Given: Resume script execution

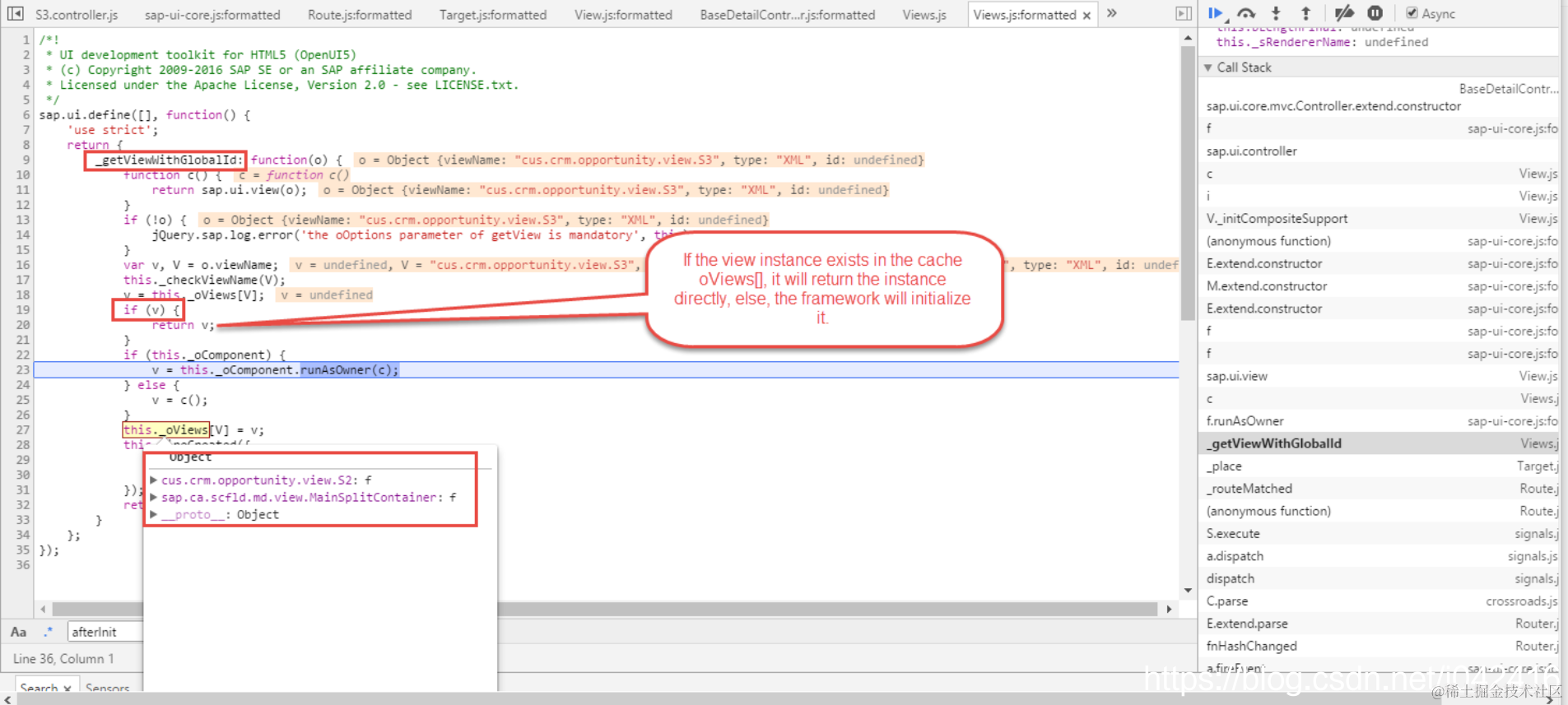Looking at the screenshot, I should pyautogui.click(x=1216, y=13).
